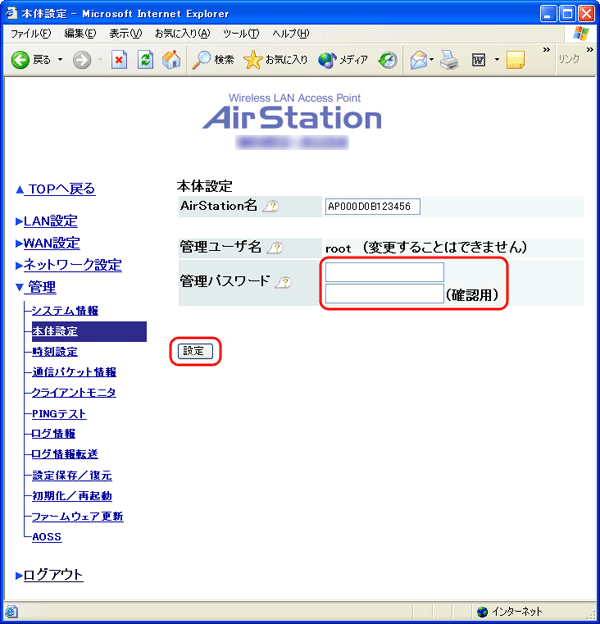The width and height of the screenshot is (600, 624).
Task: Click the AirStation名 text field
Action: 372,206
